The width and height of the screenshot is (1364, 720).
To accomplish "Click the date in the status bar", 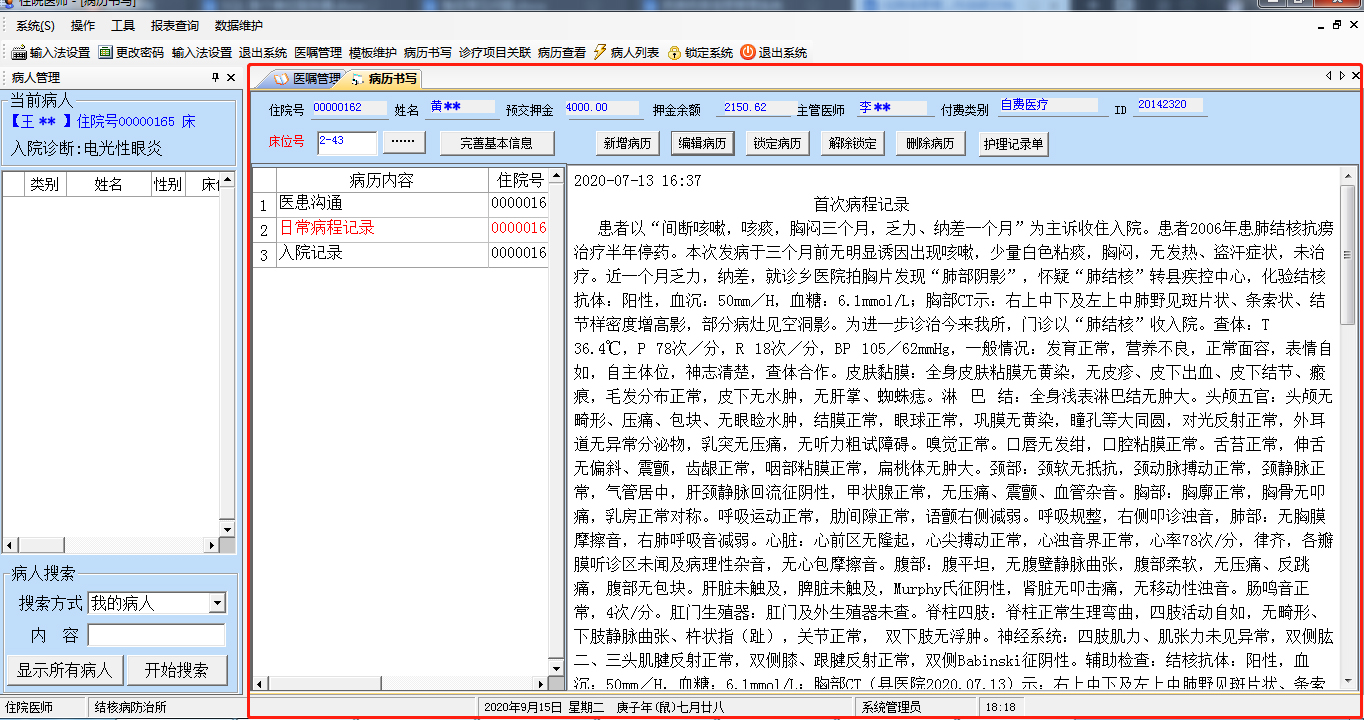I will (x=604, y=707).
